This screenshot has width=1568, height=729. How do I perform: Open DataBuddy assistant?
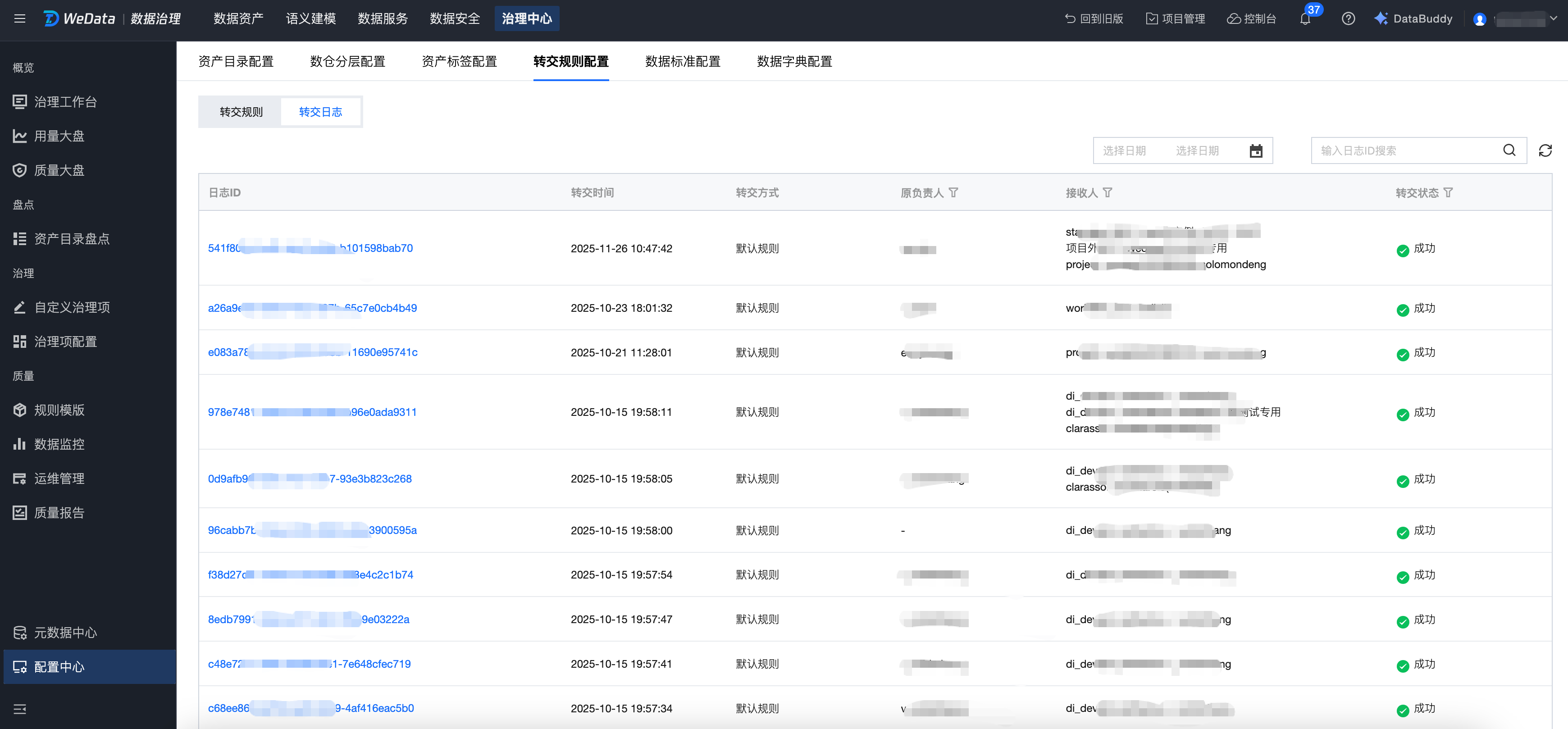point(1413,19)
